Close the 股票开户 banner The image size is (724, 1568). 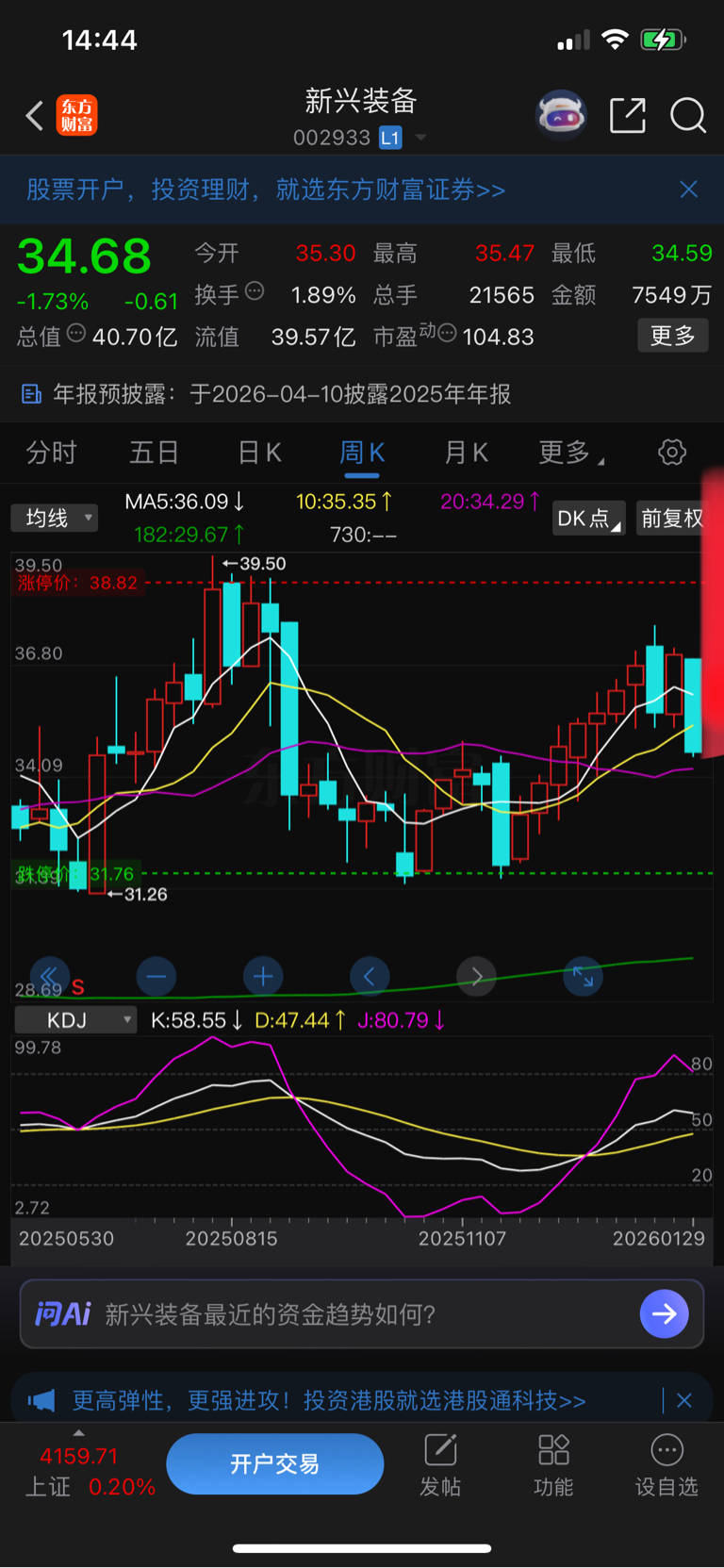[x=689, y=190]
